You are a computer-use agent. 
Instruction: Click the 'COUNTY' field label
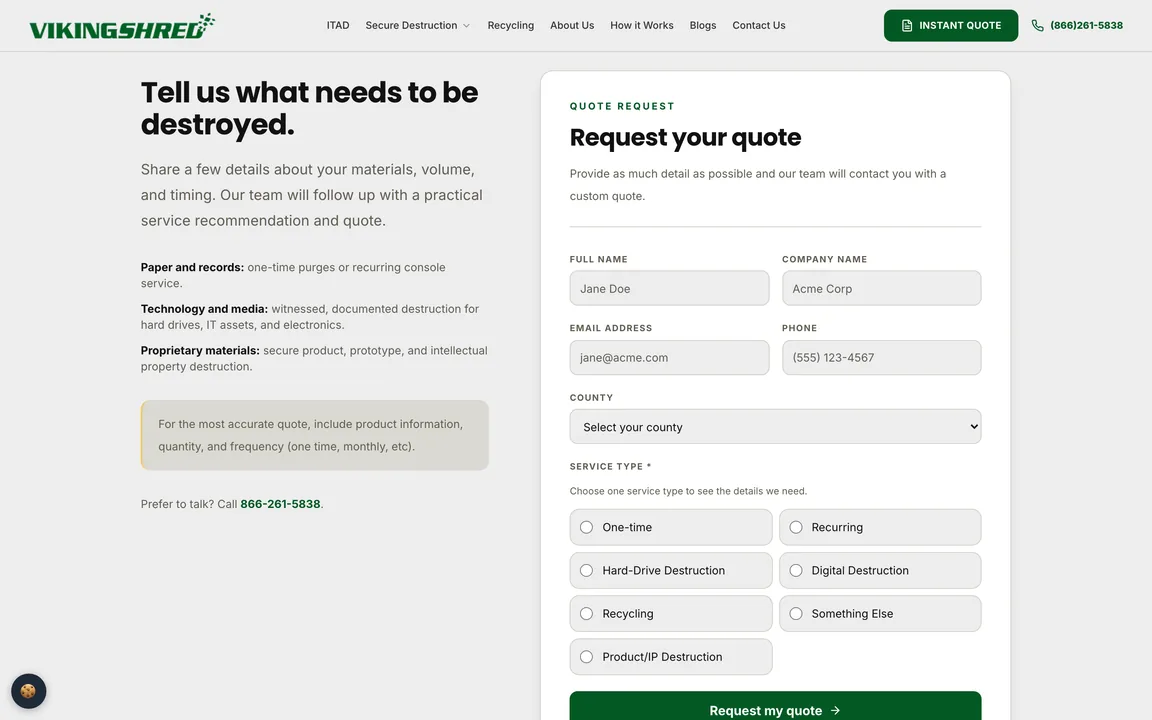(591, 397)
